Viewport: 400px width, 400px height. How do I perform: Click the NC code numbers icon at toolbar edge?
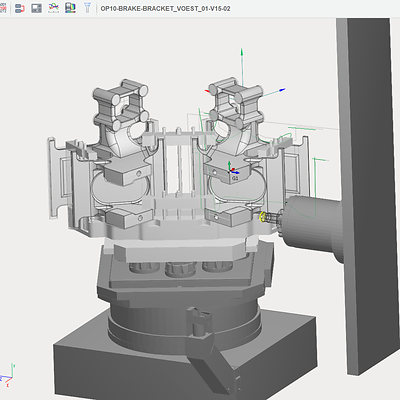coord(3,8)
